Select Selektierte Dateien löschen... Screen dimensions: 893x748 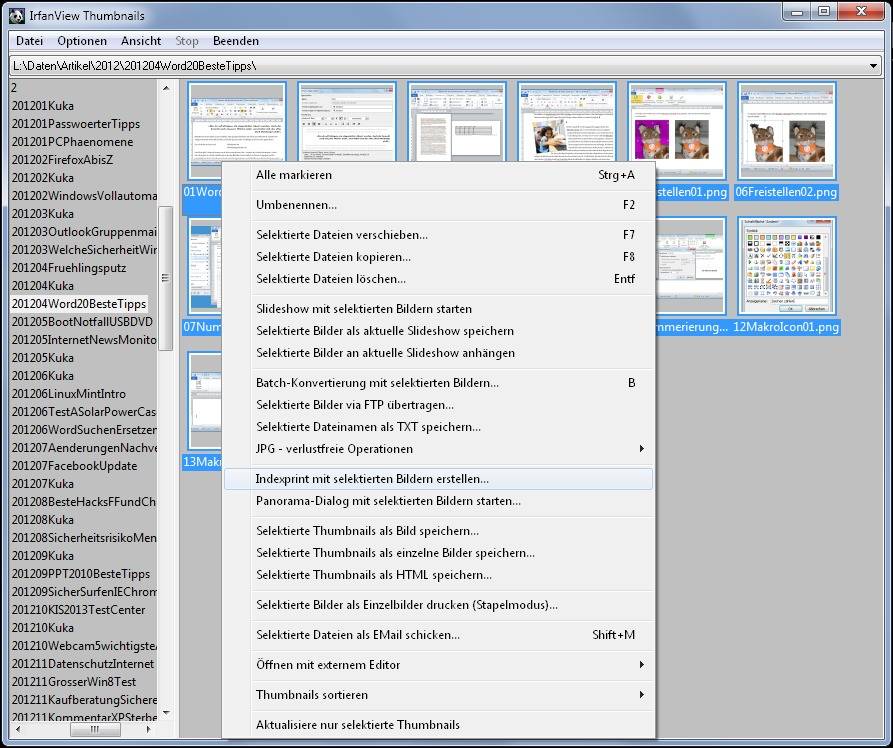pyautogui.click(x=439, y=279)
